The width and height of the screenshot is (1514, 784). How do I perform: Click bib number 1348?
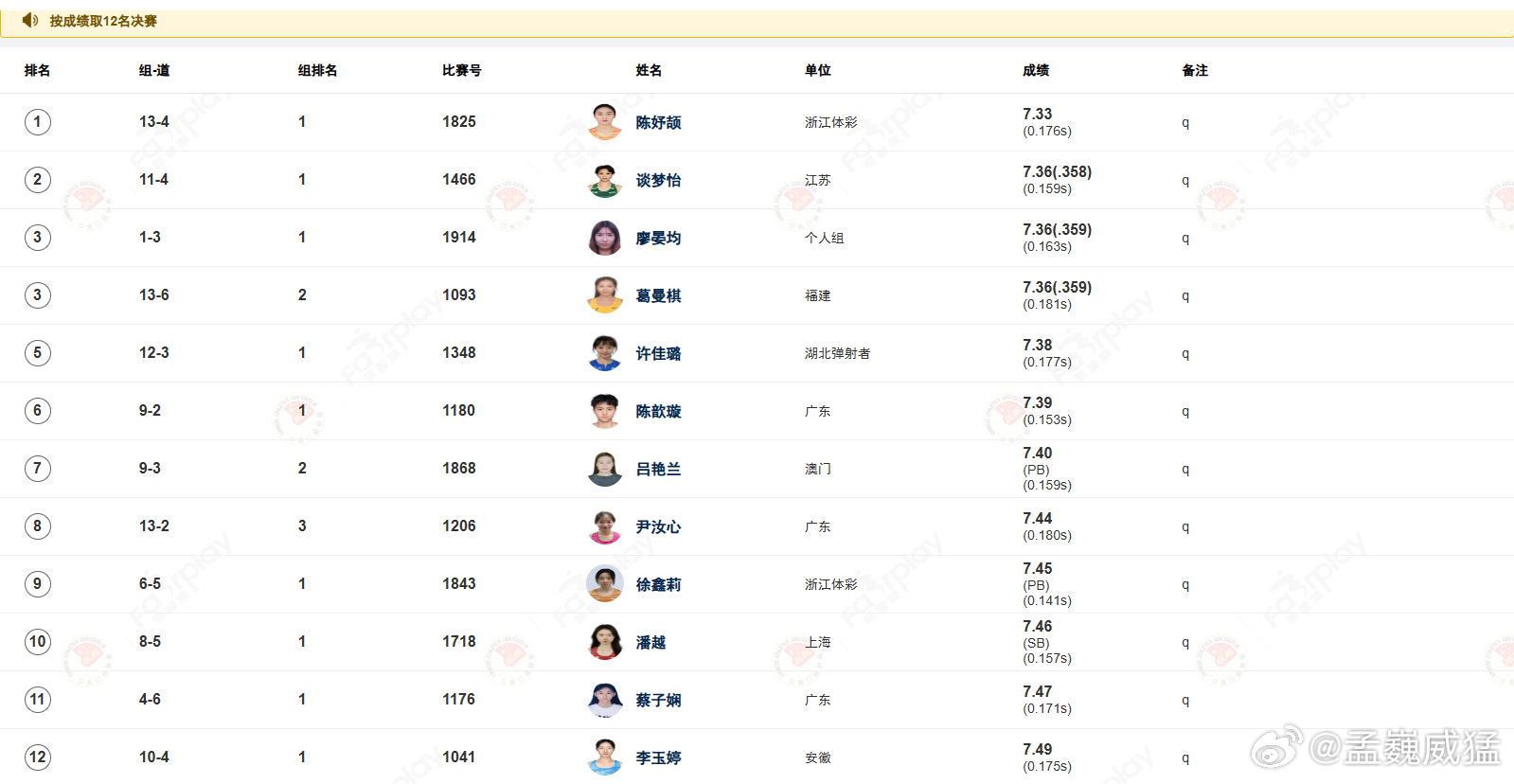coord(459,352)
